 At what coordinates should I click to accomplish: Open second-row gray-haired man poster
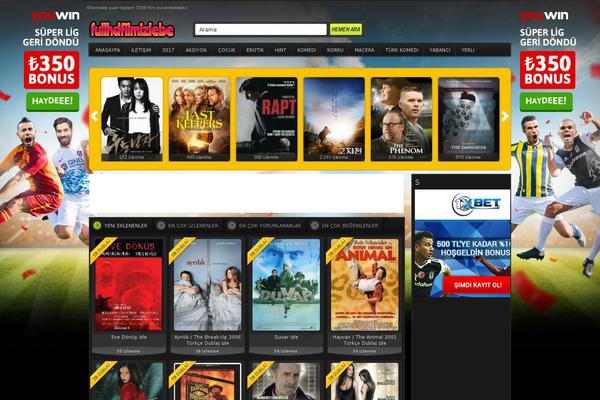(286, 381)
